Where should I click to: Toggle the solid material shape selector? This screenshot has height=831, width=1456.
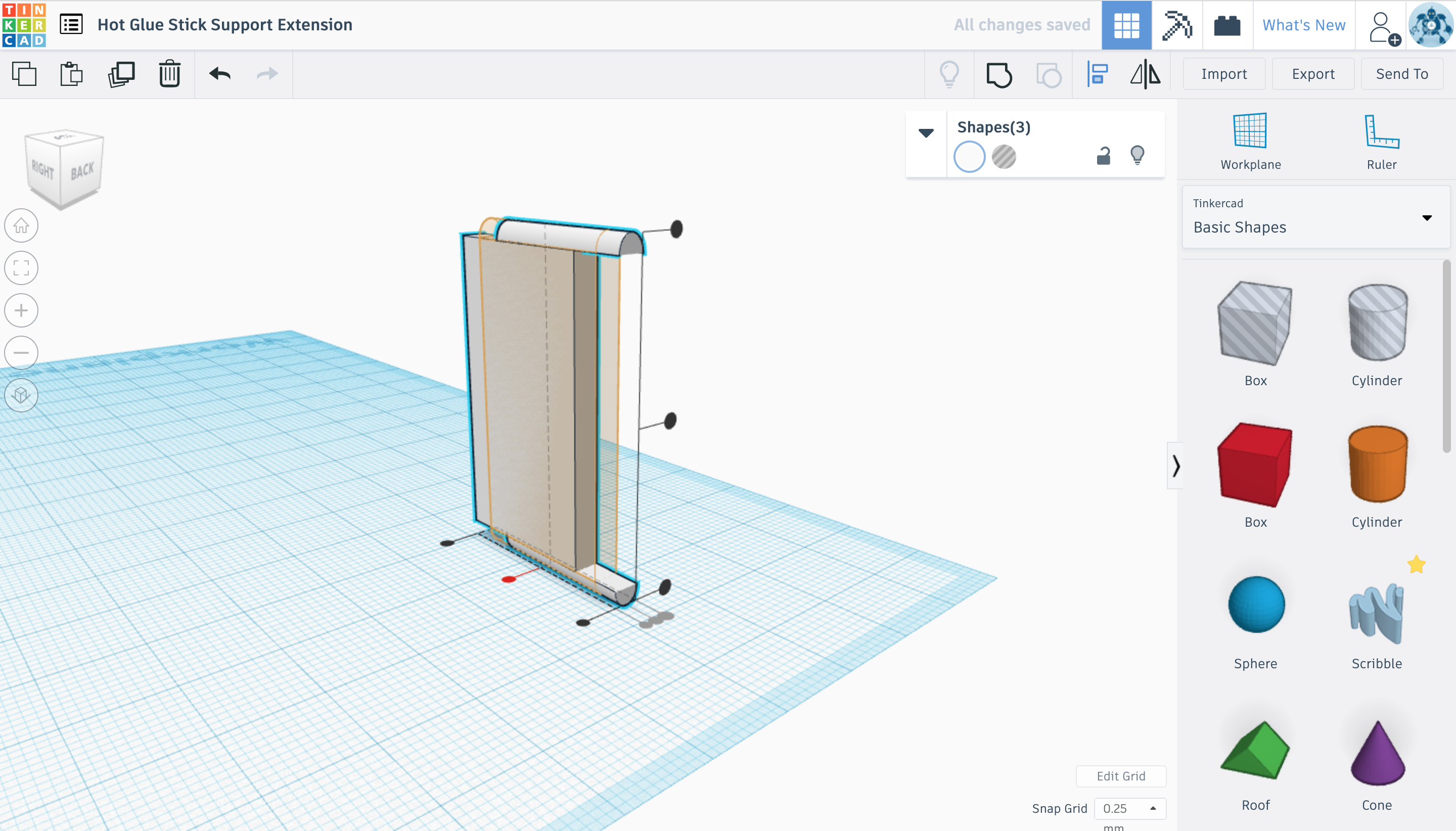click(x=969, y=156)
